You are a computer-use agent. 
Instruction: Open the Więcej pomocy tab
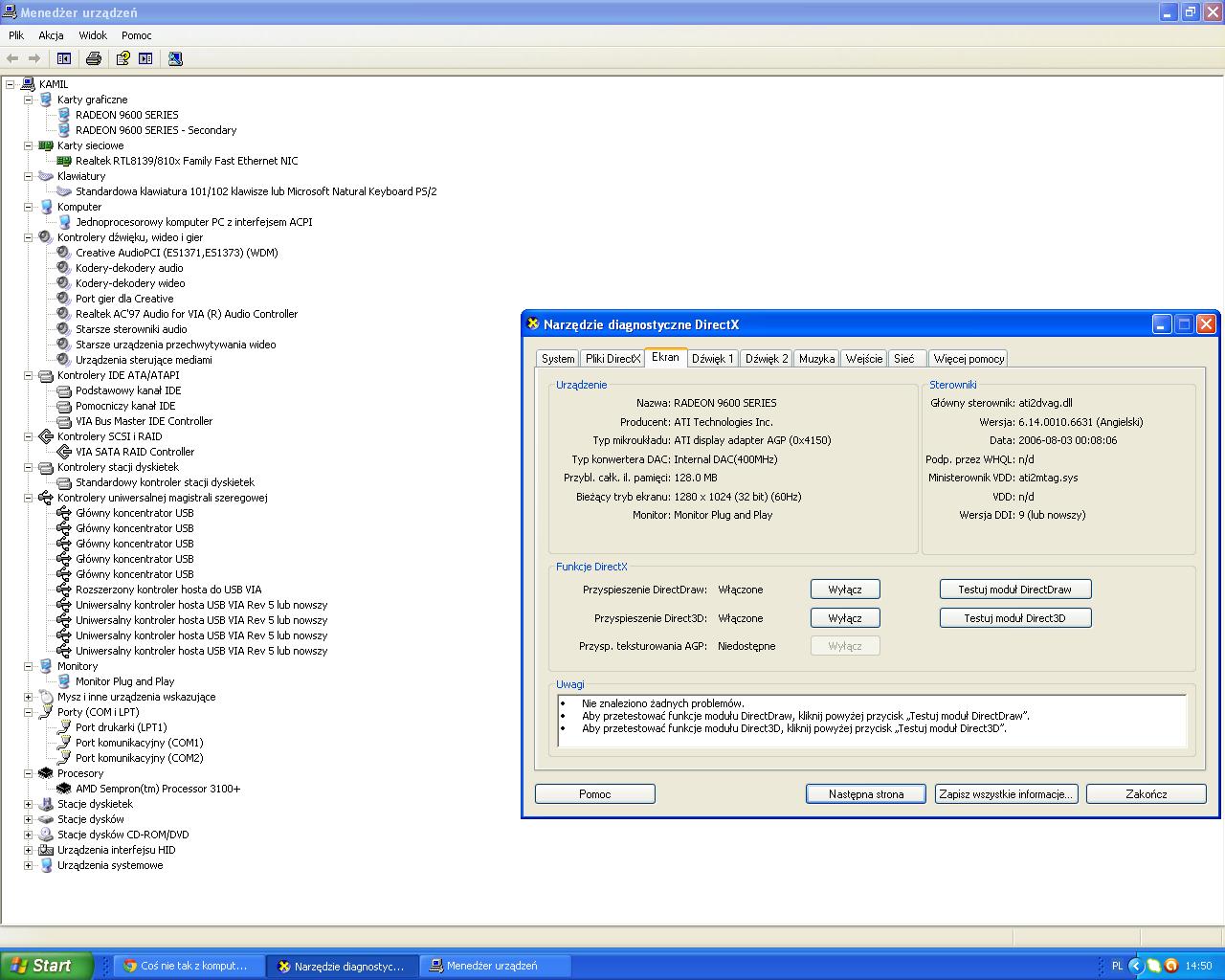[x=969, y=359]
